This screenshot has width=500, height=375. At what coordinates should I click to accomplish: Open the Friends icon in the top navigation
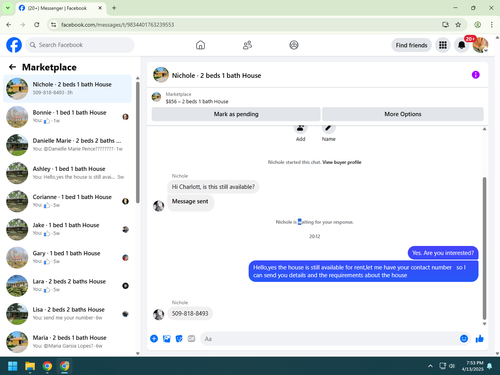pos(247,45)
